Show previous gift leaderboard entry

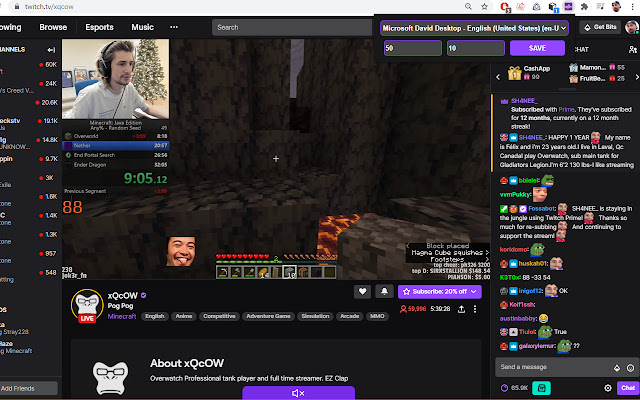(498, 77)
